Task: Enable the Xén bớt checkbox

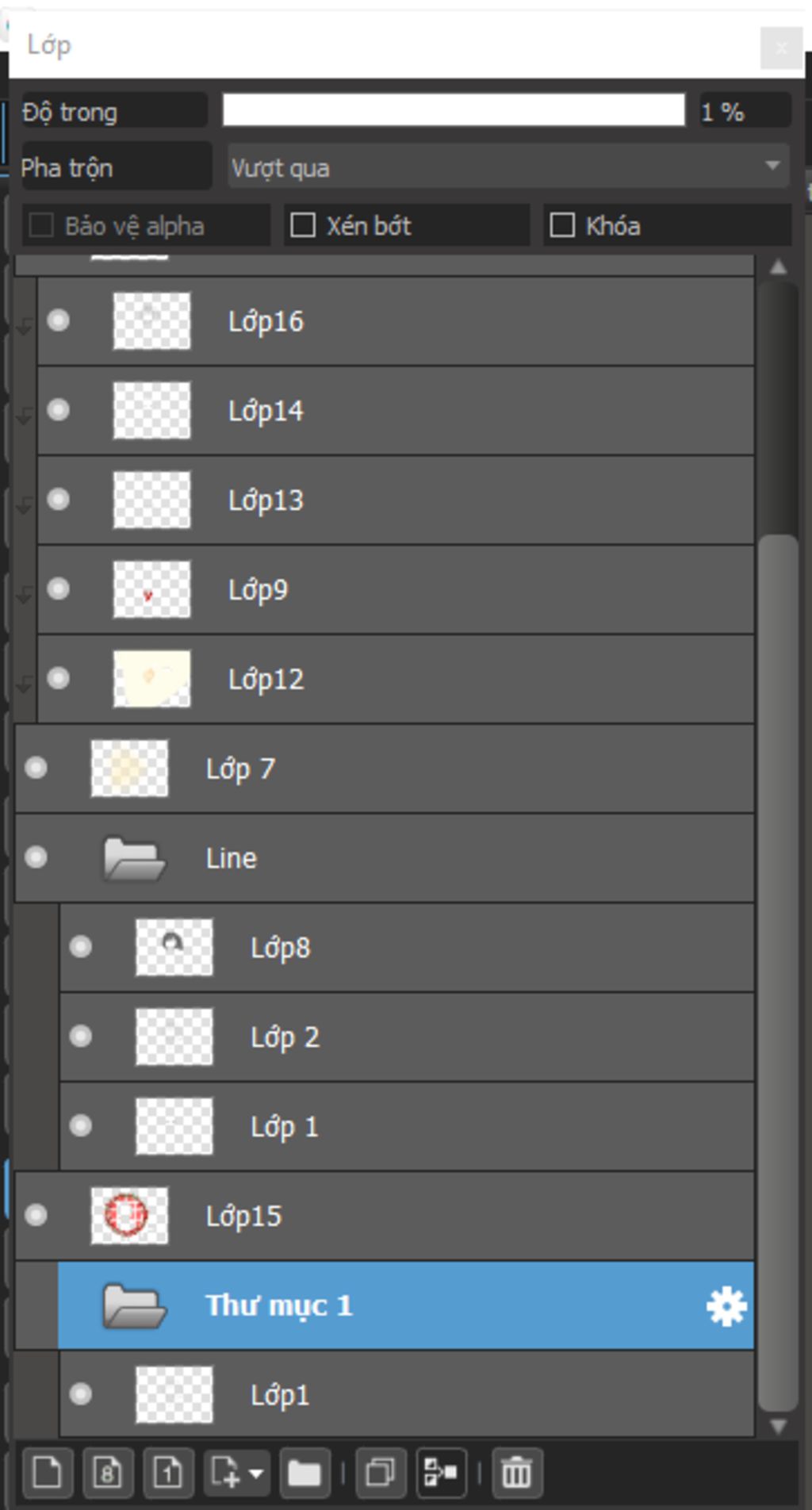Action: click(303, 225)
